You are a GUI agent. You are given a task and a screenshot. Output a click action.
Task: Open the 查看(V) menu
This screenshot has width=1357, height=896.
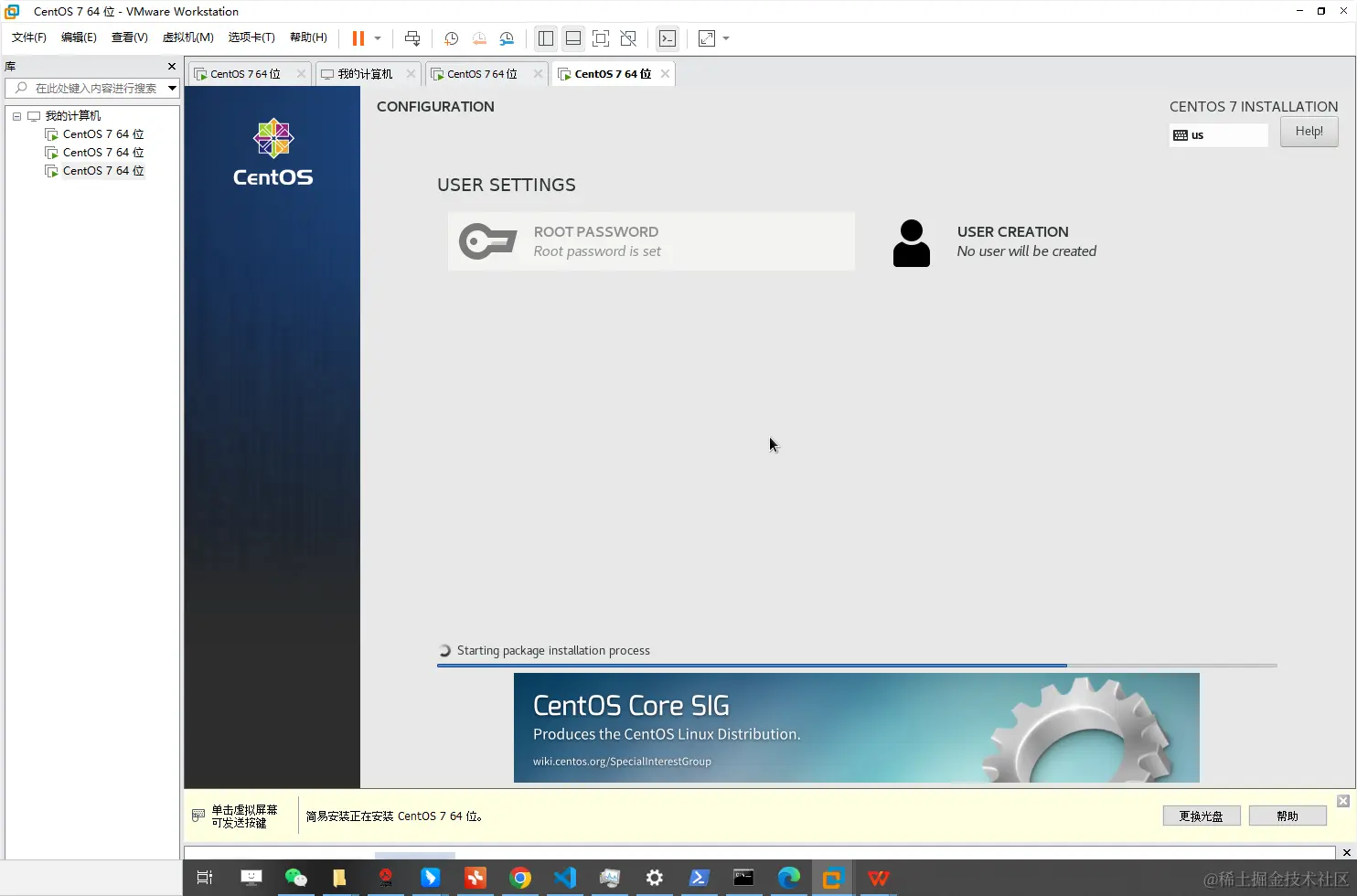click(129, 37)
